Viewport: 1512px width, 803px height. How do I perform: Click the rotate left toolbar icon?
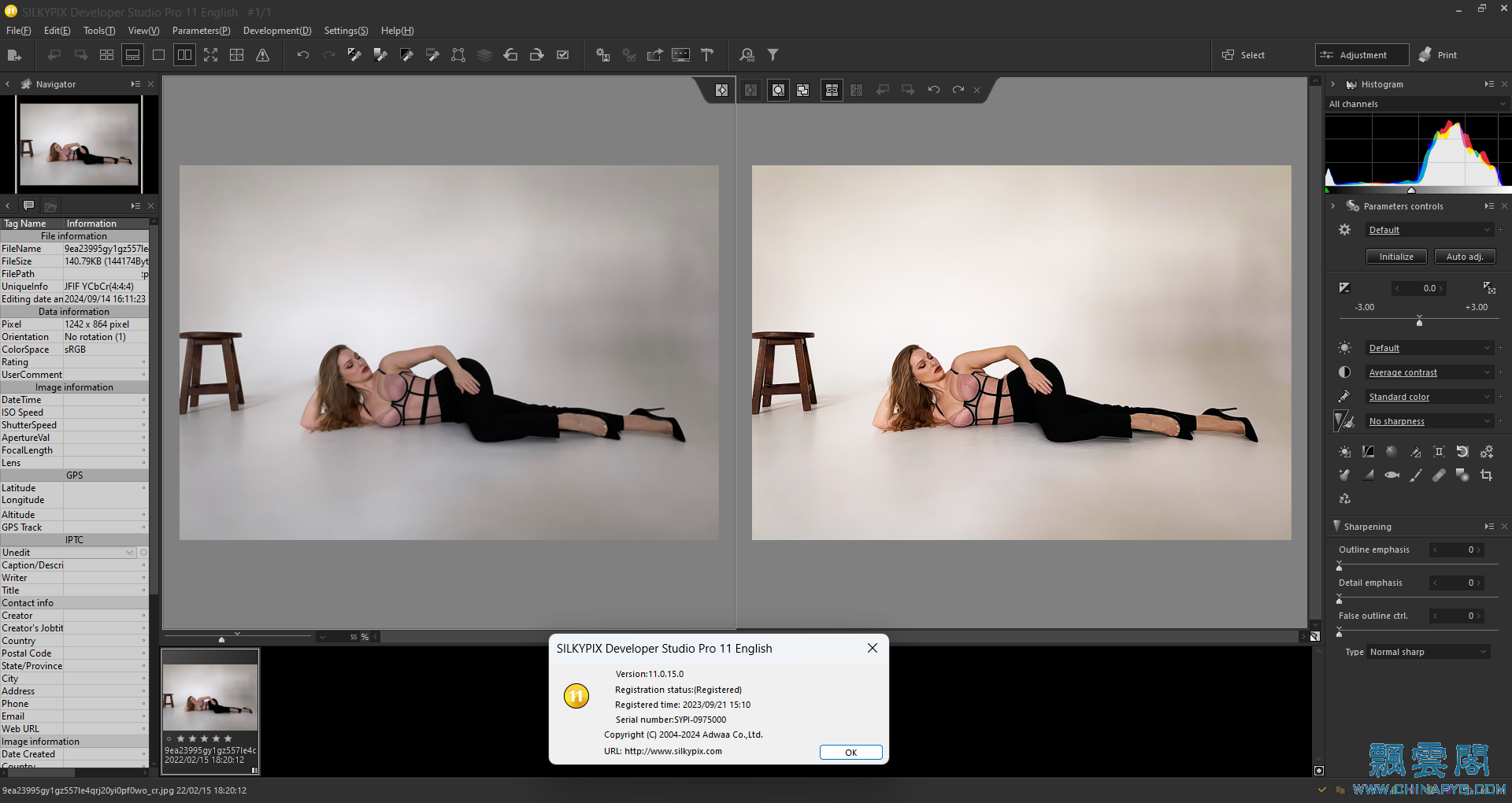[510, 55]
